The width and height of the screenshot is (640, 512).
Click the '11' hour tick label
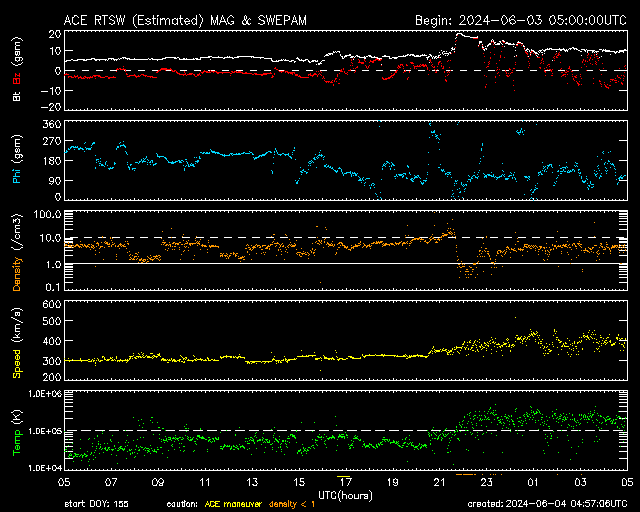tap(205, 482)
